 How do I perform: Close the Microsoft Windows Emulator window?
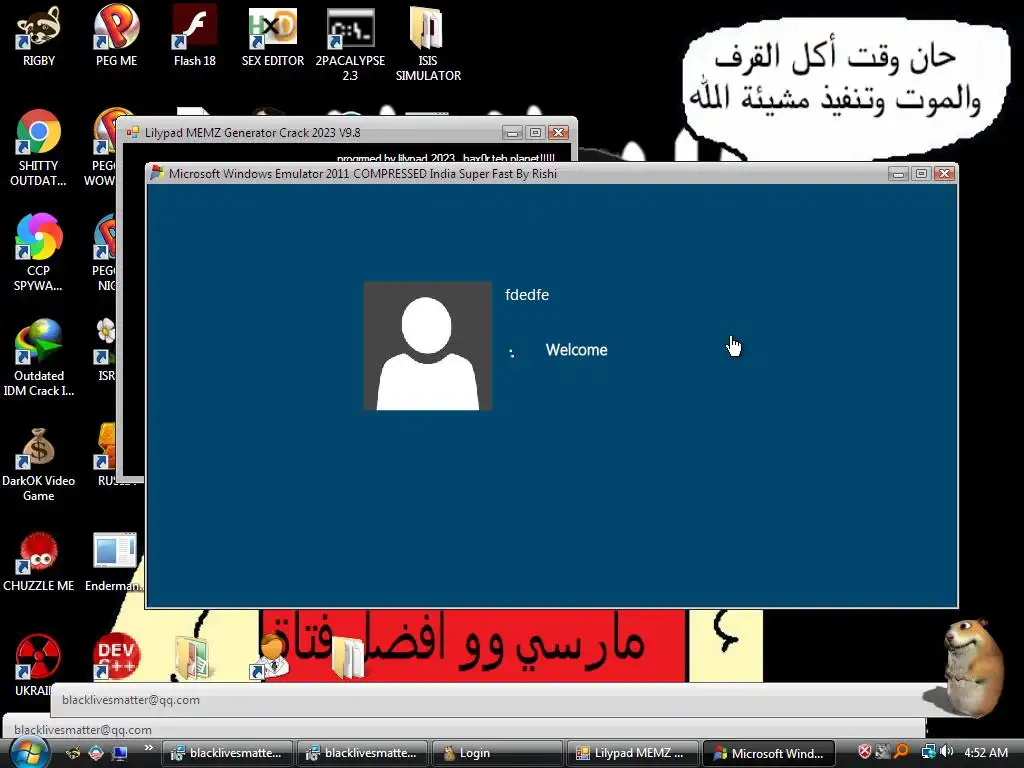[944, 174]
